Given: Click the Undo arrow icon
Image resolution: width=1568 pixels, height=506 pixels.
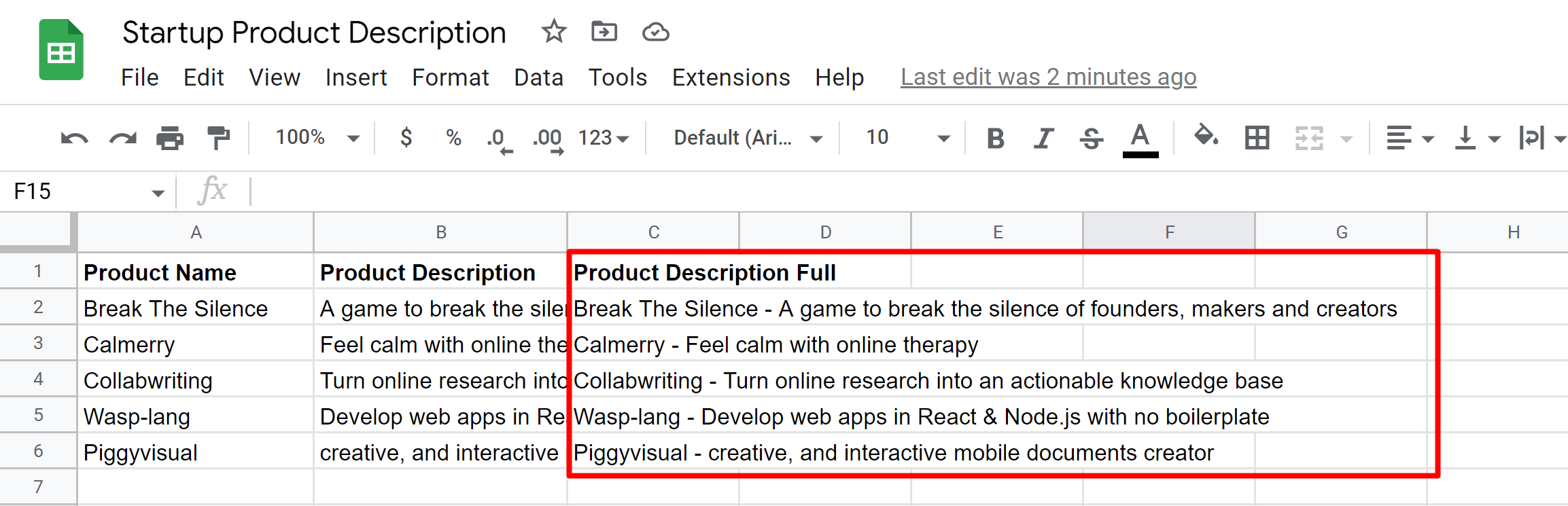Looking at the screenshot, I should pyautogui.click(x=74, y=139).
